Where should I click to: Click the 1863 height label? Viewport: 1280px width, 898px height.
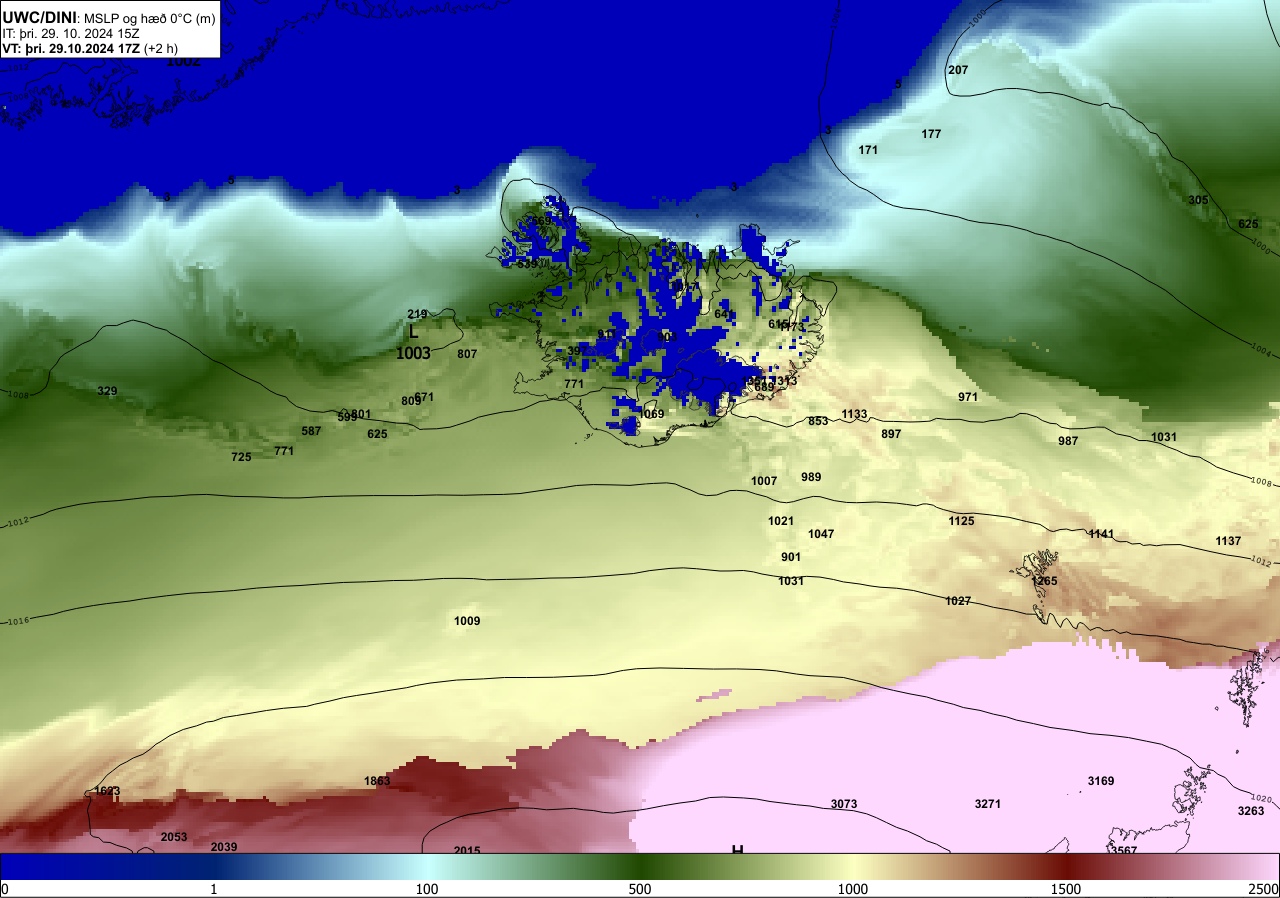[x=377, y=781]
